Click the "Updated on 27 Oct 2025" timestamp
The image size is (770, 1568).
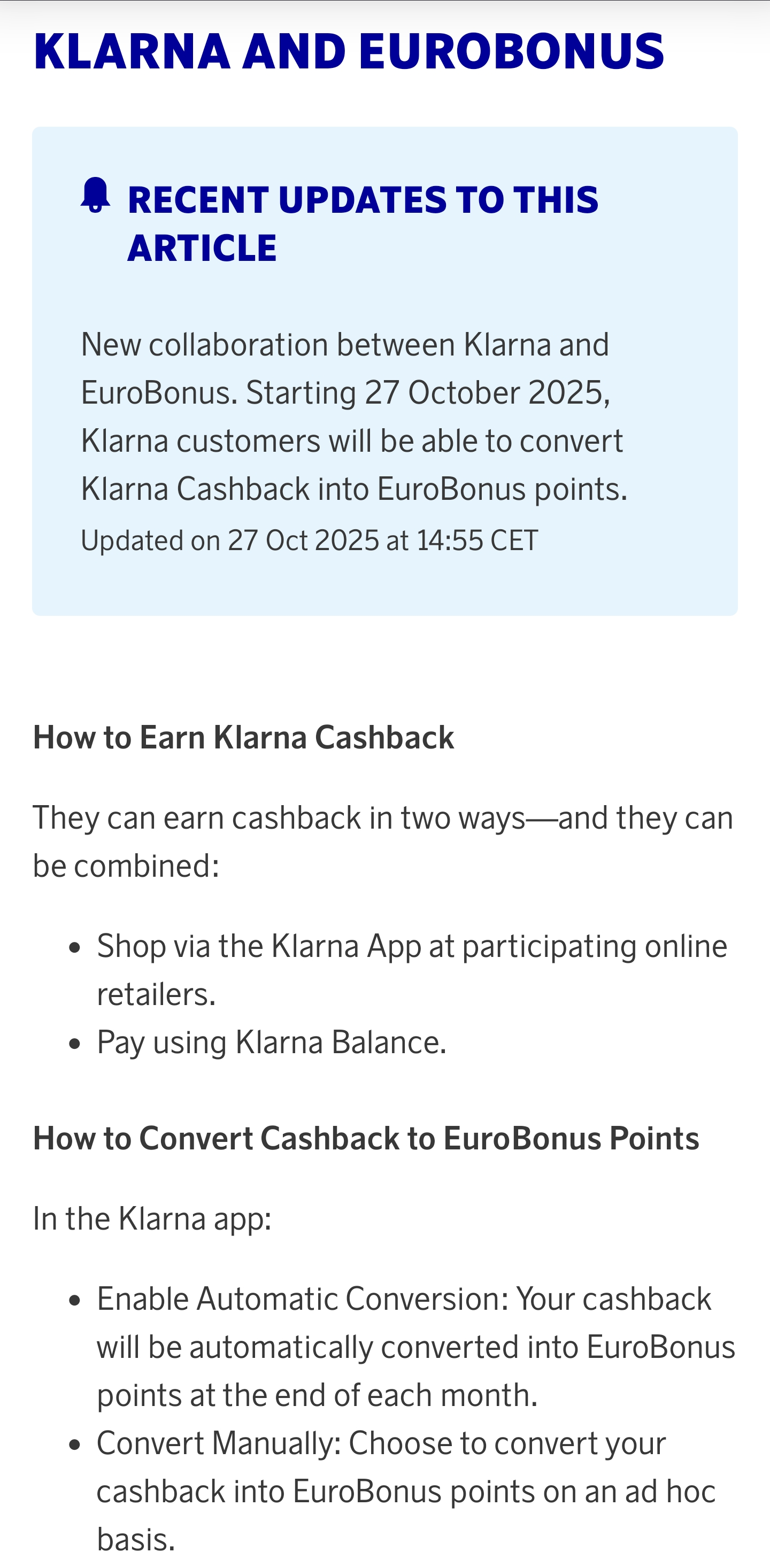[309, 540]
